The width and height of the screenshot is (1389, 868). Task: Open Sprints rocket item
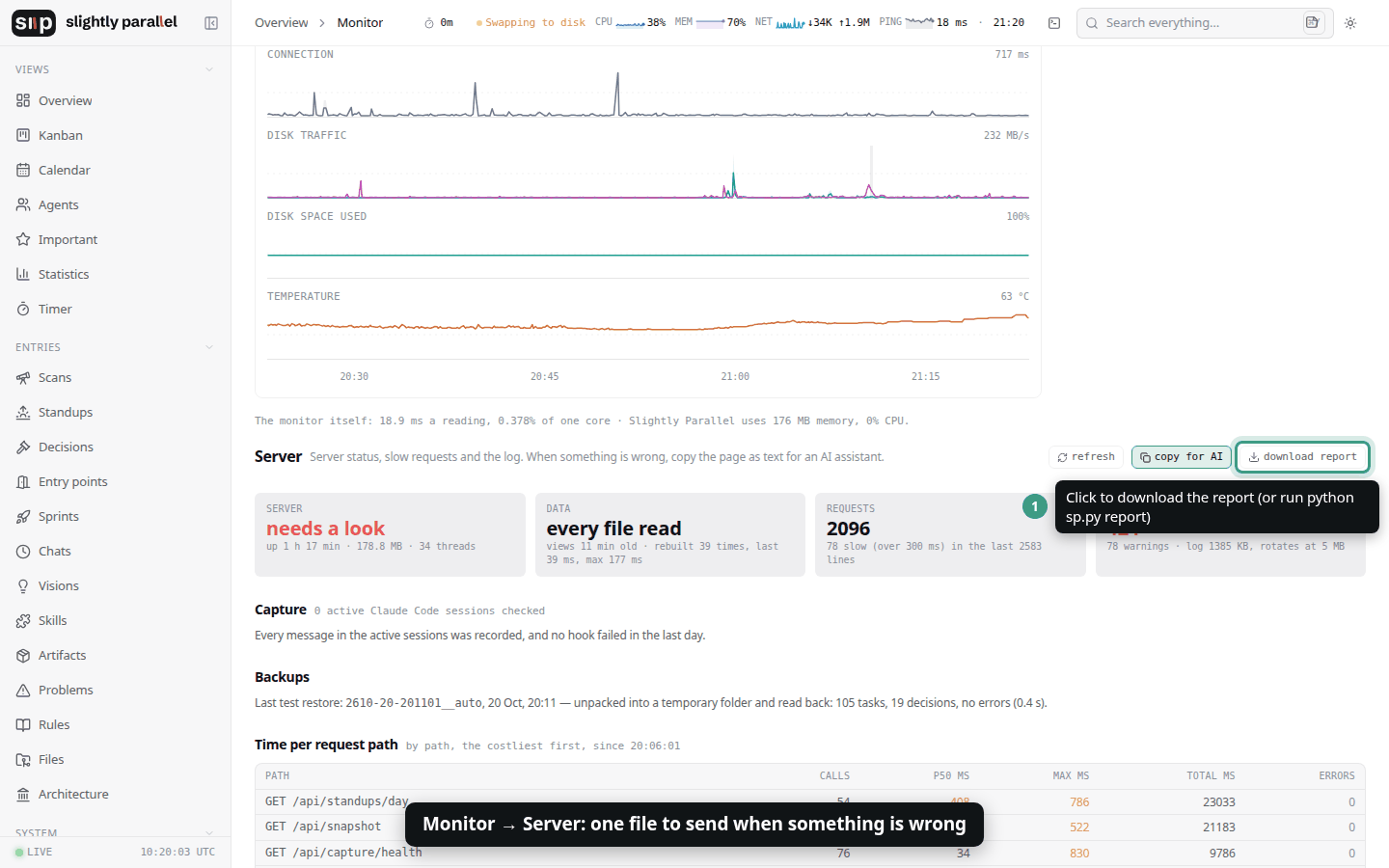(x=116, y=516)
